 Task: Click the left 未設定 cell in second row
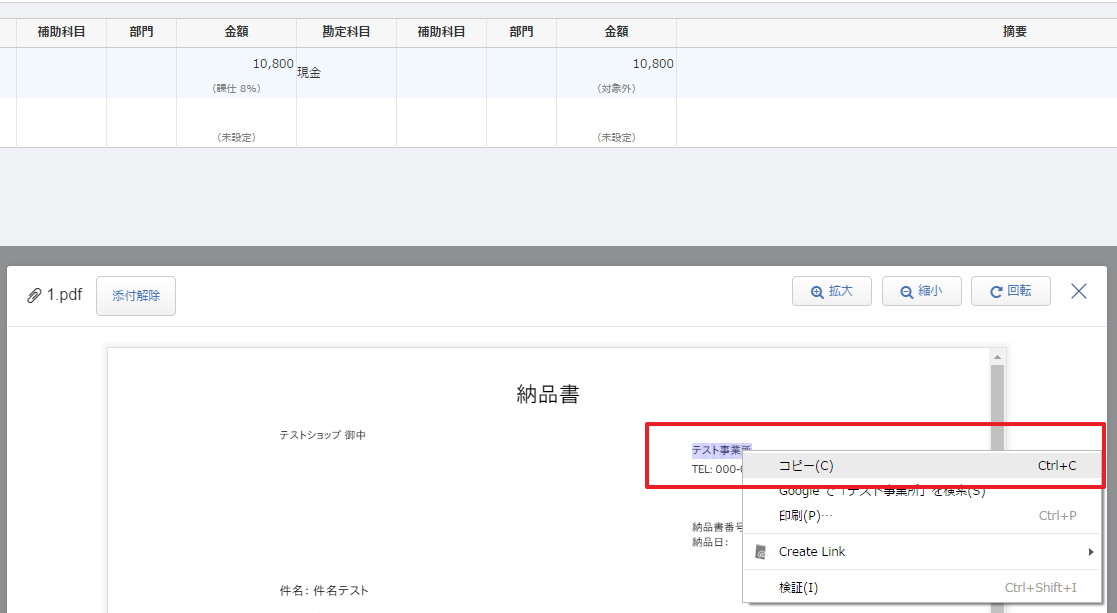click(237, 123)
